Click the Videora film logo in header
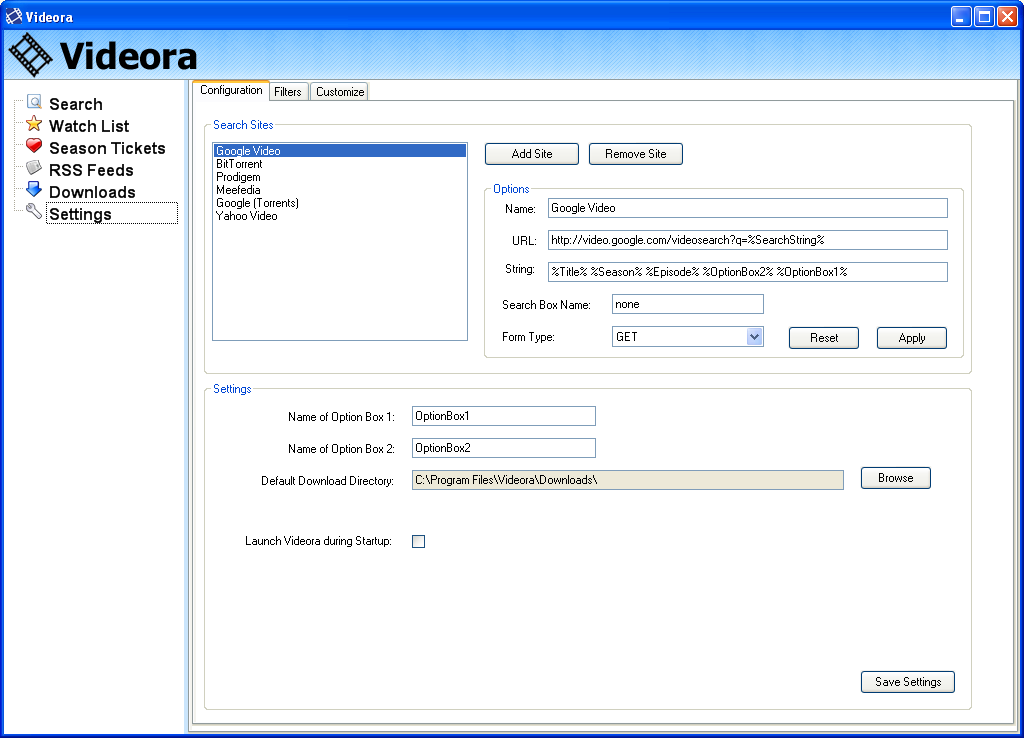The height and width of the screenshot is (738, 1024). click(30, 55)
